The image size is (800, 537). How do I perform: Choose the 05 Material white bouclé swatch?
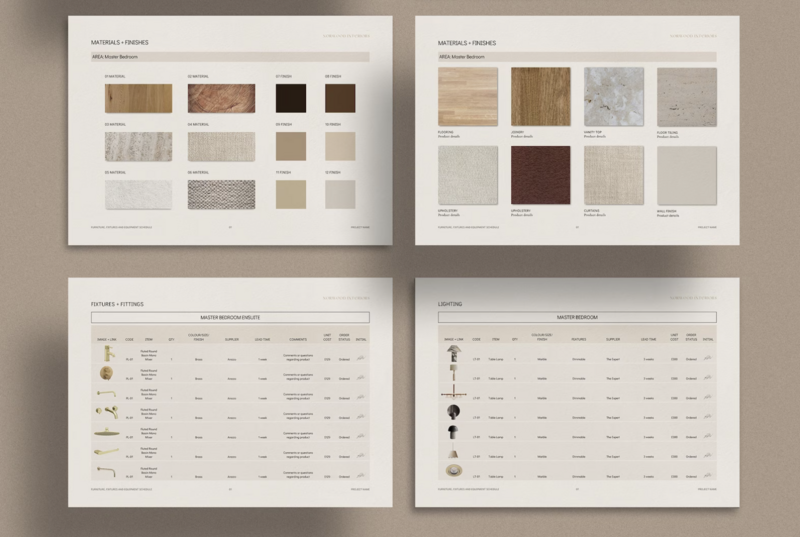138,194
